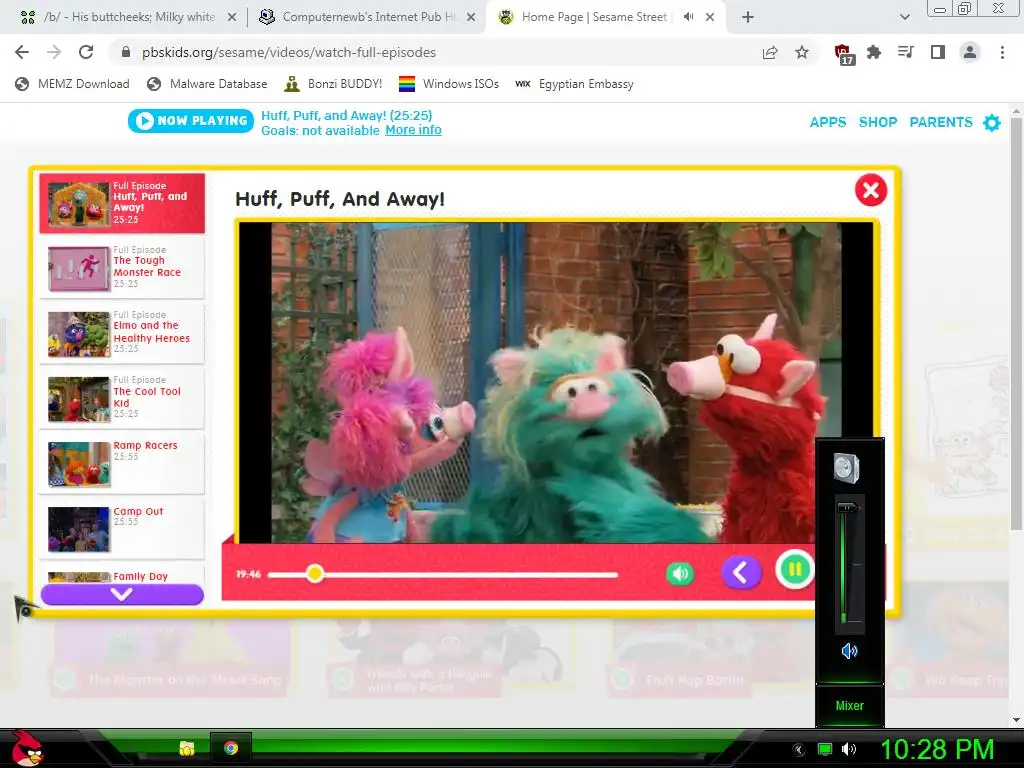The width and height of the screenshot is (1024, 768).
Task: Close the video player with the red X
Action: coord(871,190)
